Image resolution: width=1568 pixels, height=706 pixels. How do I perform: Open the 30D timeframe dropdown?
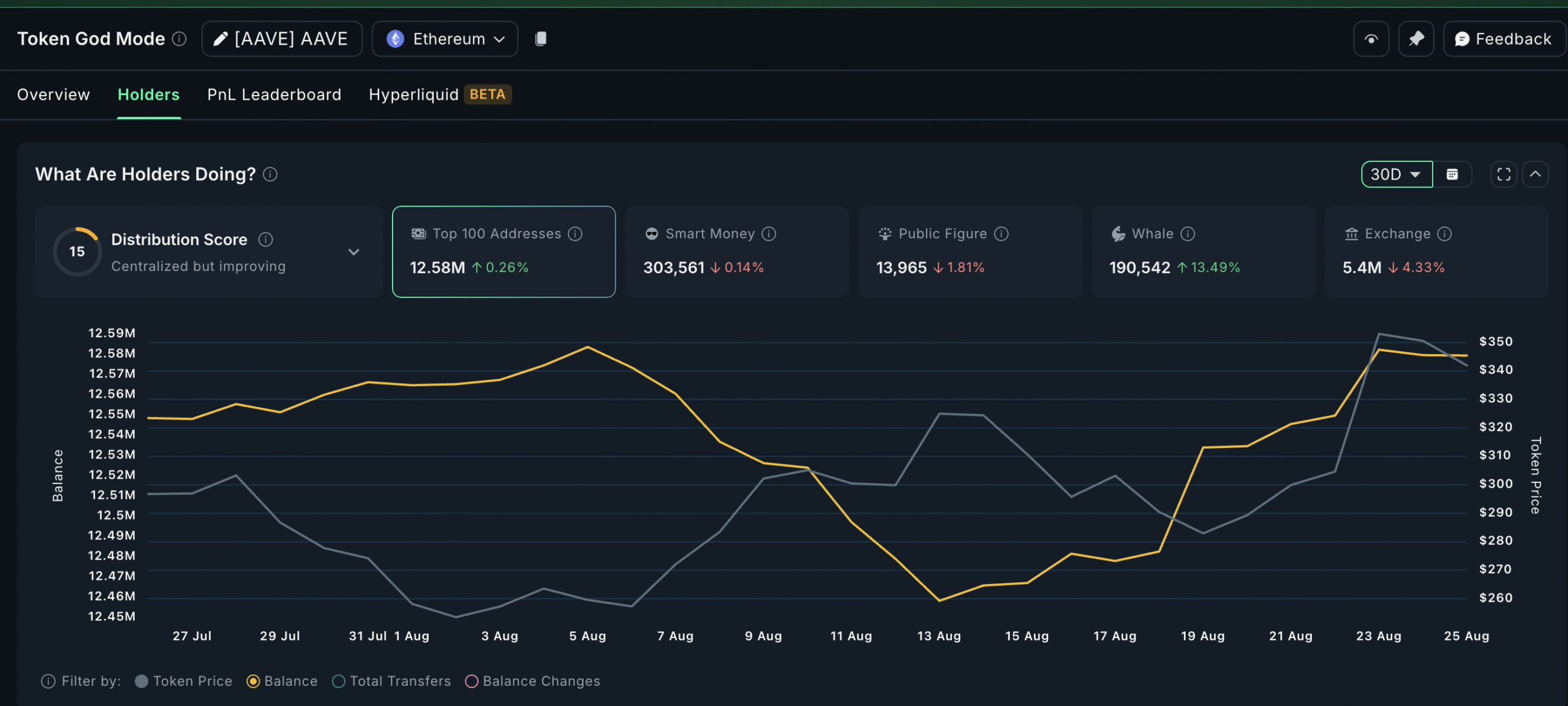(x=1396, y=174)
